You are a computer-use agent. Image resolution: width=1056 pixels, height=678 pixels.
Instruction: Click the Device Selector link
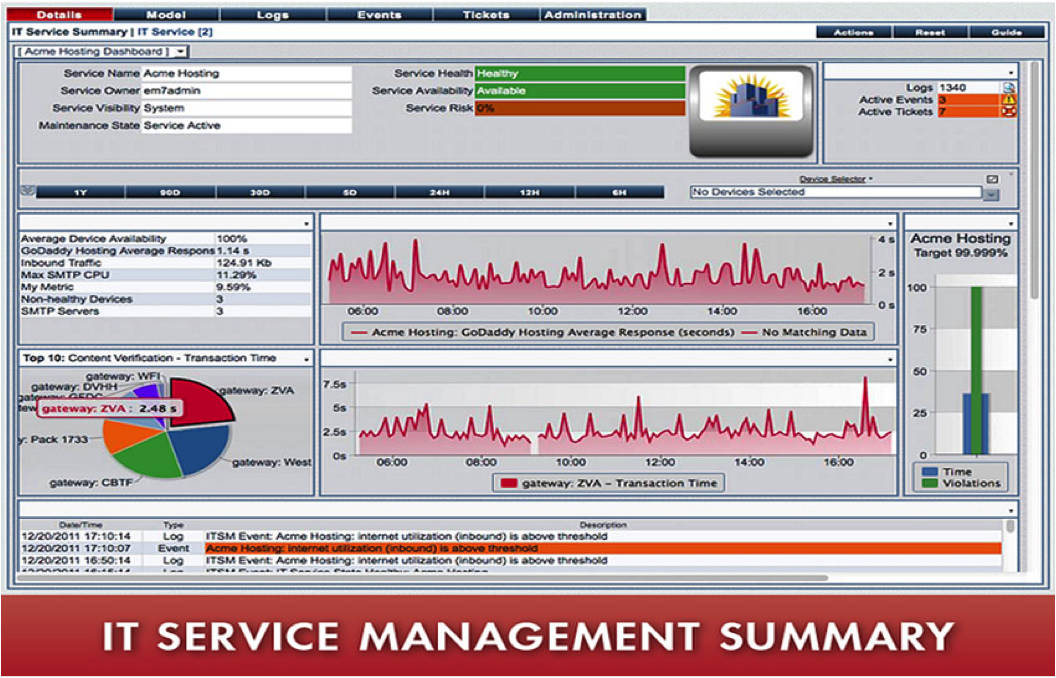point(834,179)
